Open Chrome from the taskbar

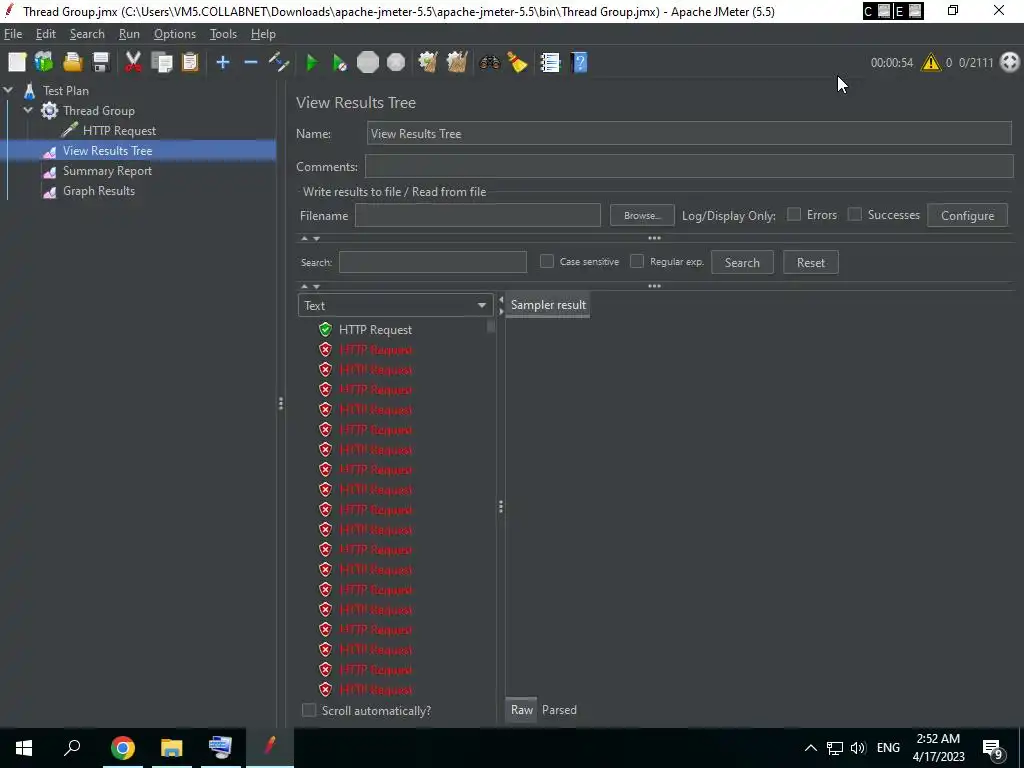click(x=123, y=748)
